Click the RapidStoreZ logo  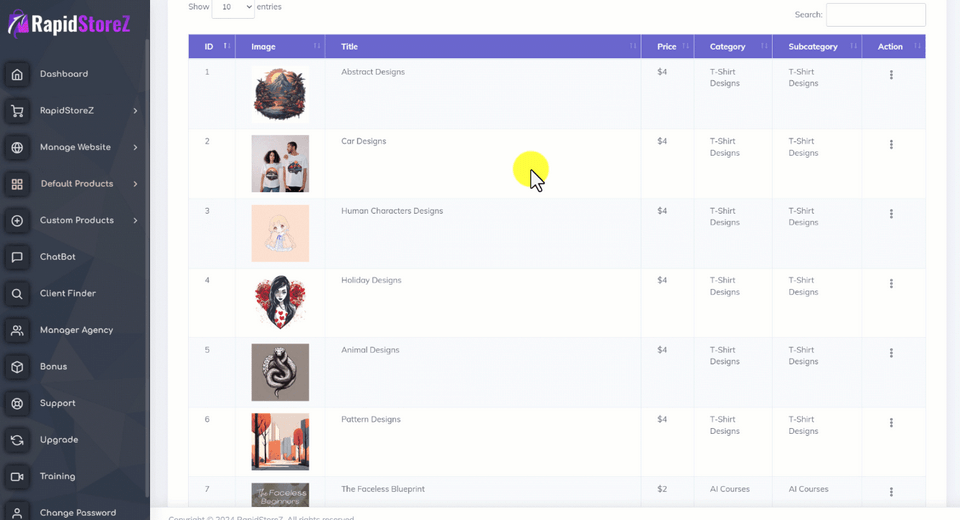69,24
